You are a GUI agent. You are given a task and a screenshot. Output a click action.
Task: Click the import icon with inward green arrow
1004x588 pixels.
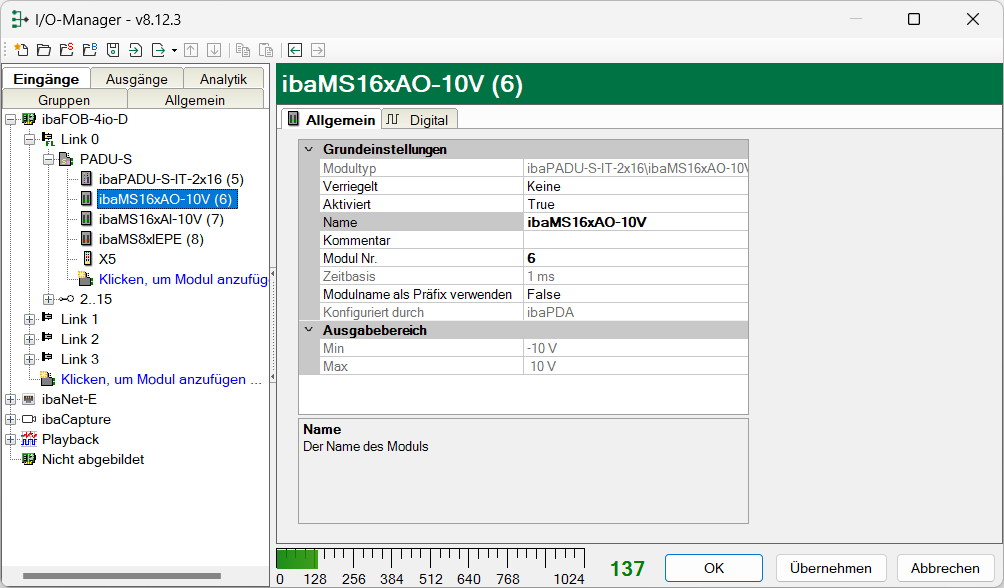click(x=135, y=50)
